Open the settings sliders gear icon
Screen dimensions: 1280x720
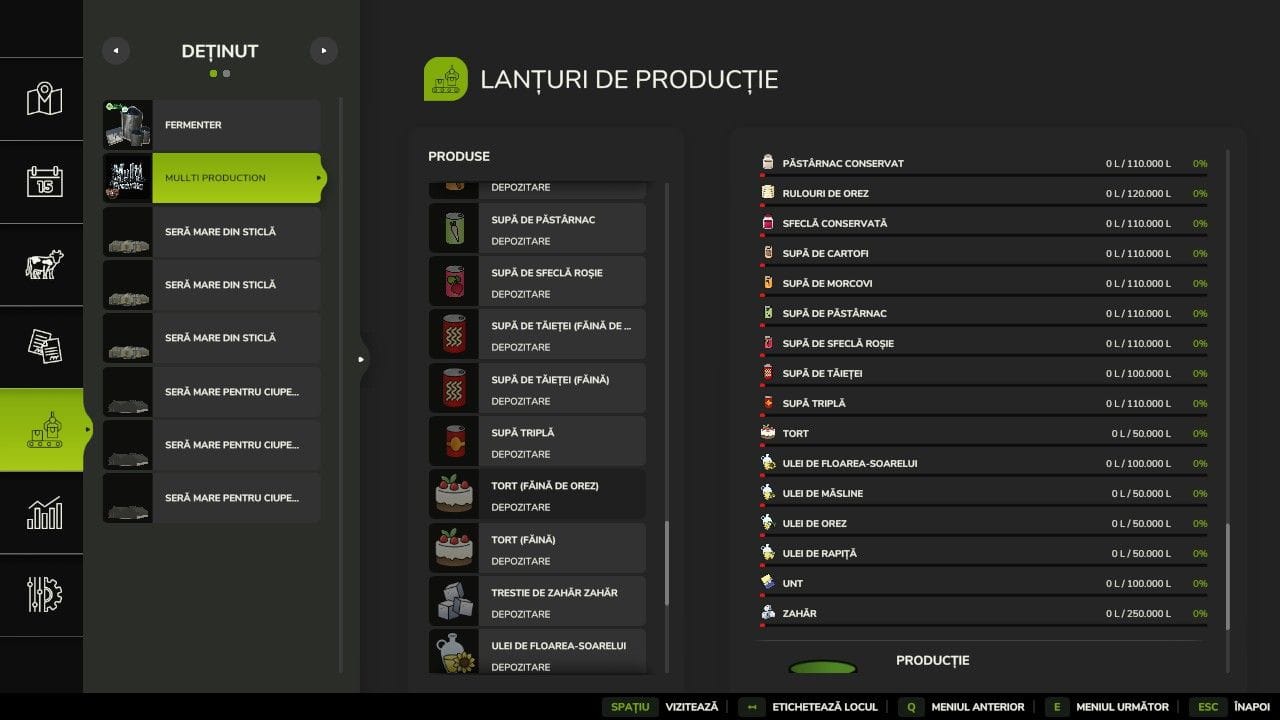(x=44, y=595)
